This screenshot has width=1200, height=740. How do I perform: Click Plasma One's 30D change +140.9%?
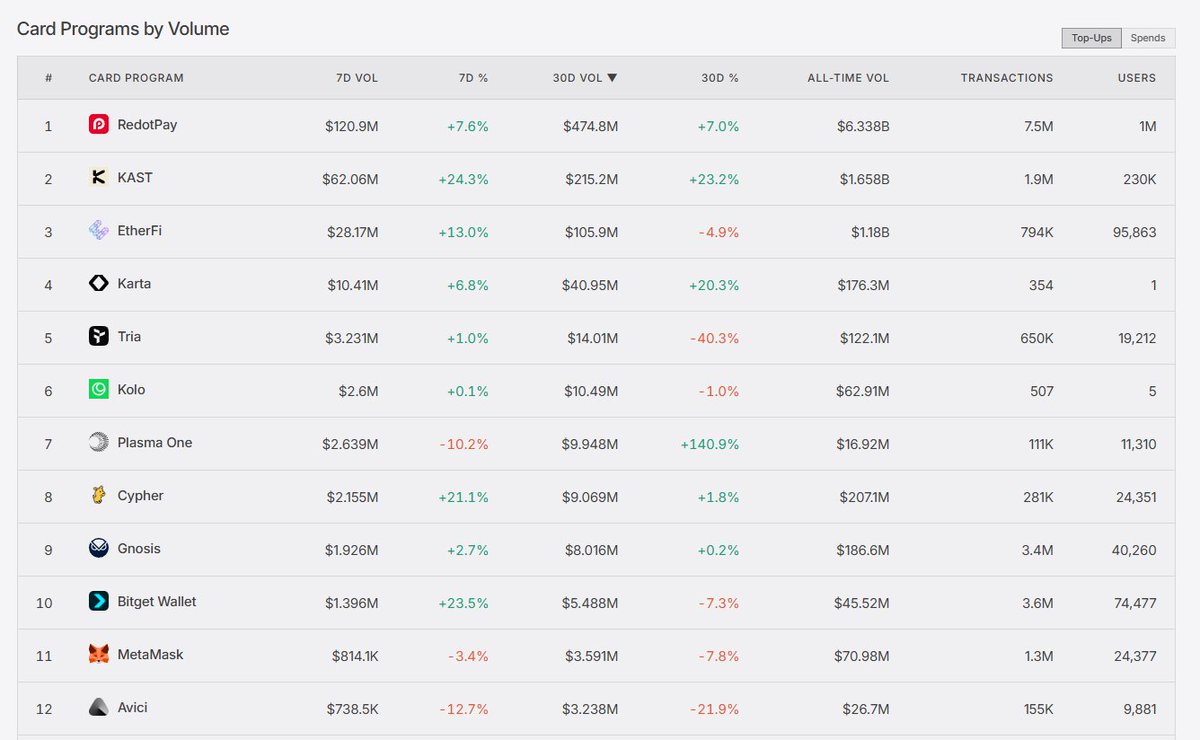710,444
